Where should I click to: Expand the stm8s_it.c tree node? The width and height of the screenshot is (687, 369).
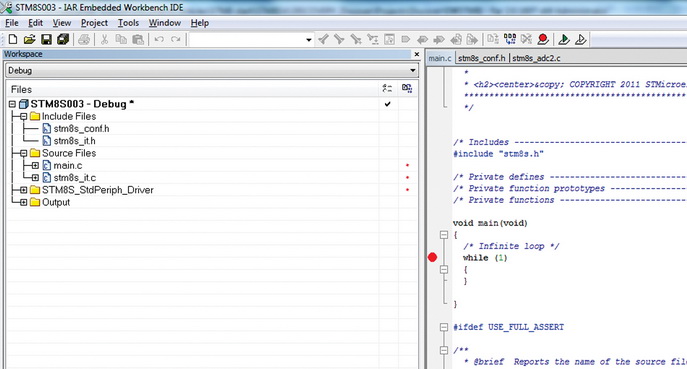[35, 177]
